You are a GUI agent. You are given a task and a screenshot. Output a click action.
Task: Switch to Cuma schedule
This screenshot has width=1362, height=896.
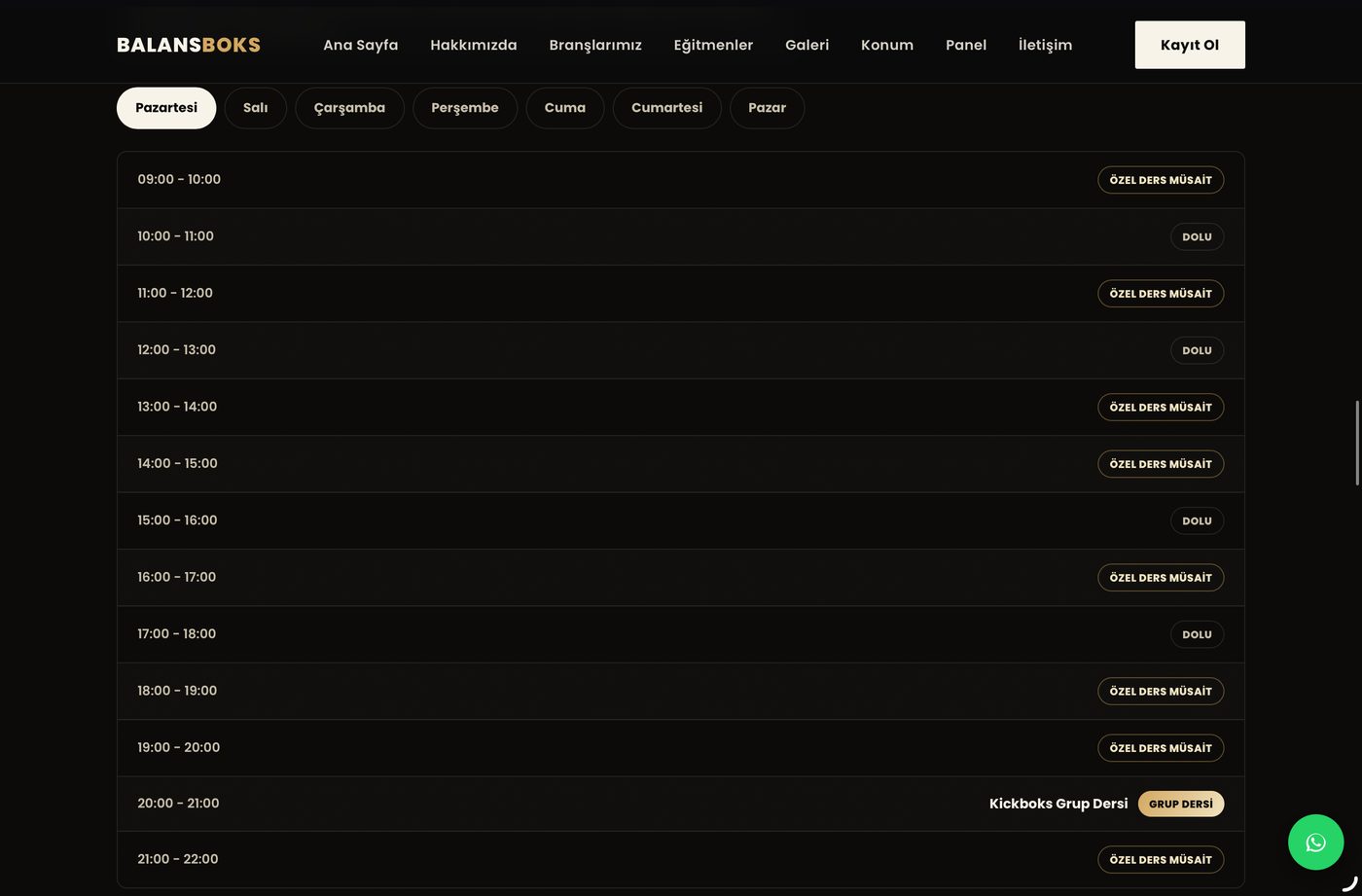[x=565, y=108]
